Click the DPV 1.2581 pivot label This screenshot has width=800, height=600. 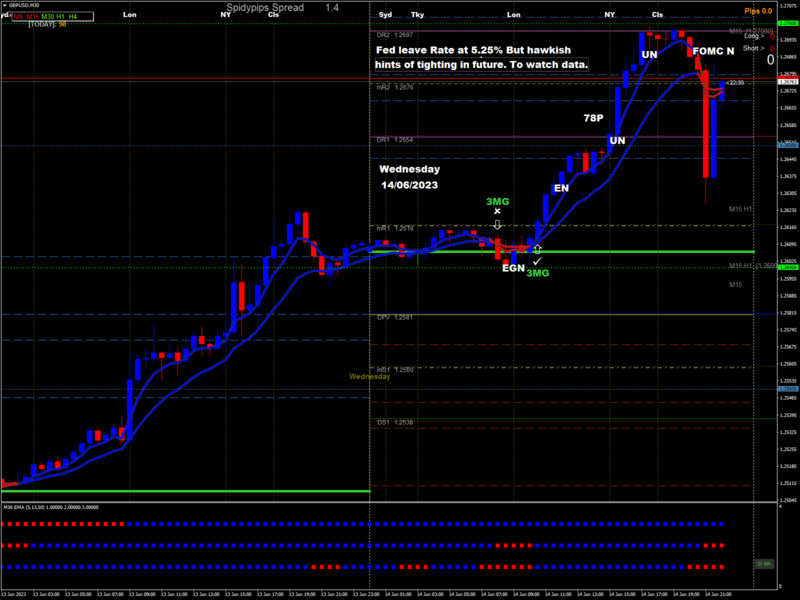(395, 317)
